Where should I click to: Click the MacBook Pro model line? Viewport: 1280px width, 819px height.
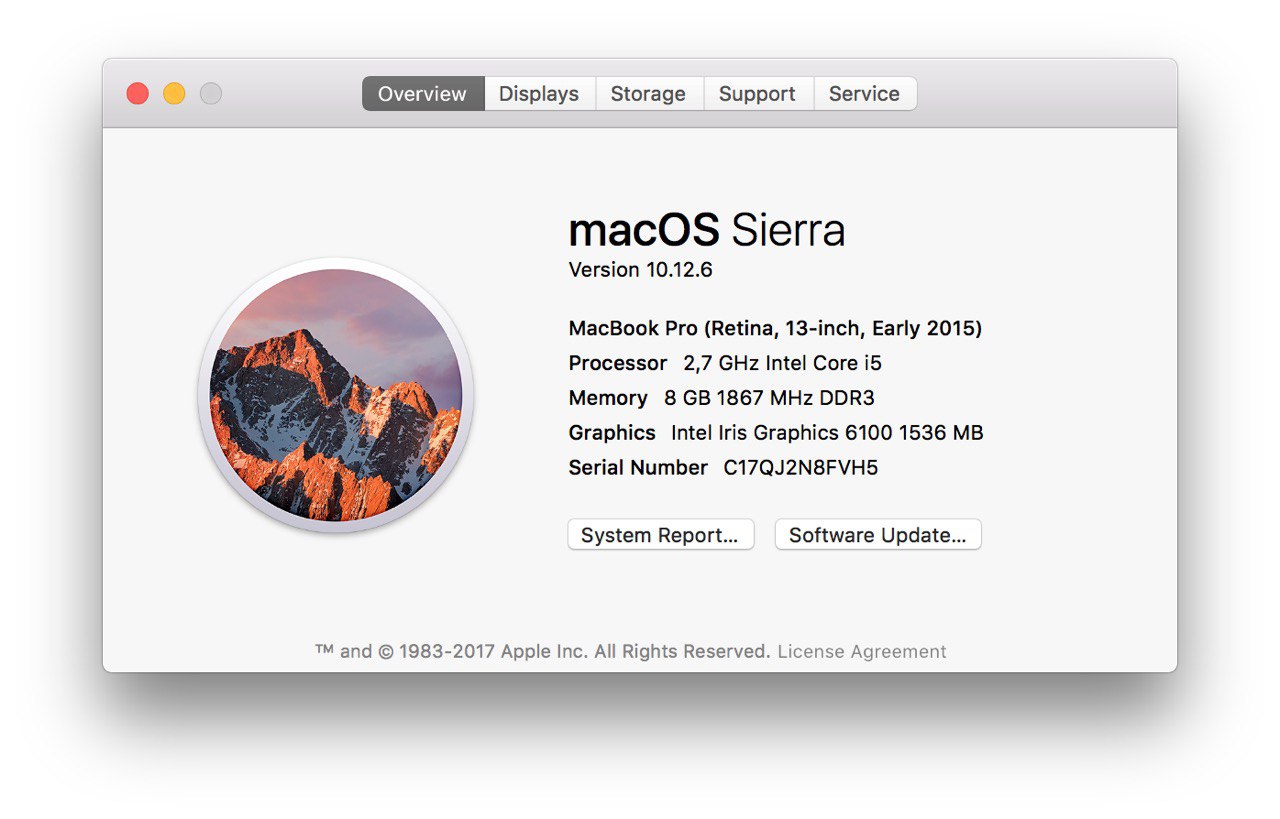[x=775, y=328]
